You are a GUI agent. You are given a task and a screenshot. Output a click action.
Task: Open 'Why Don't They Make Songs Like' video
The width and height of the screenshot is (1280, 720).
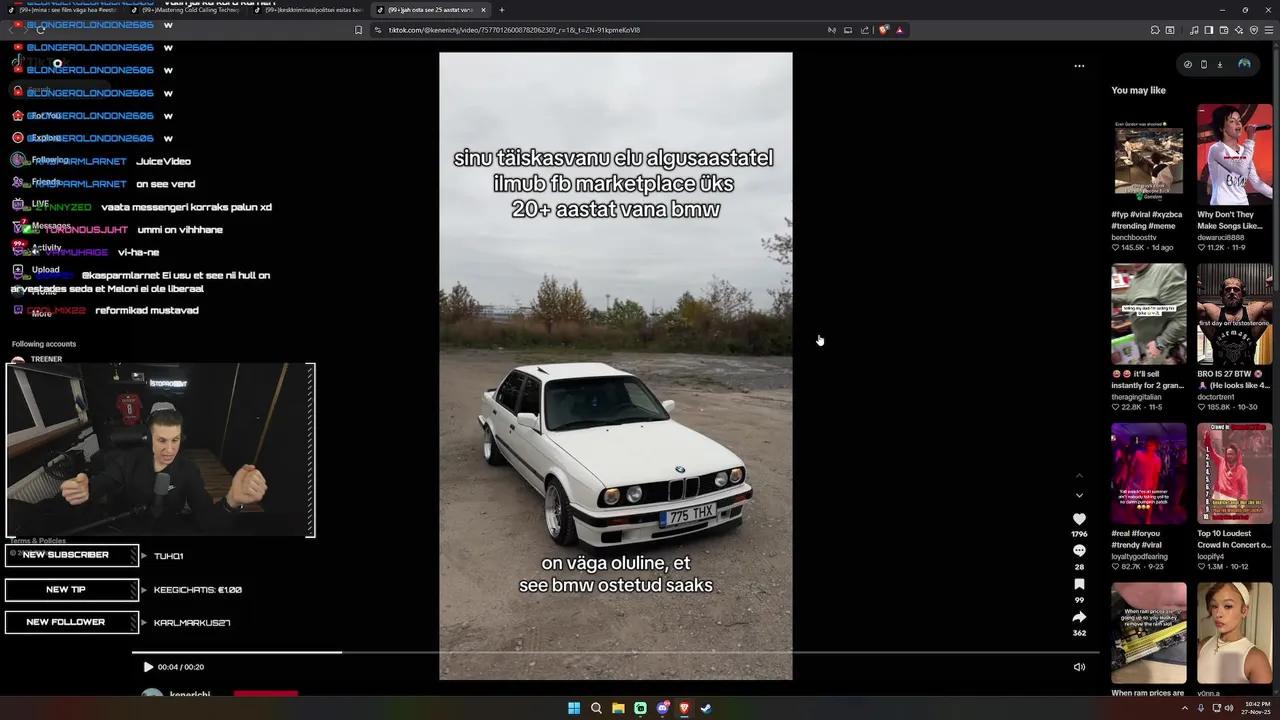click(x=1235, y=154)
